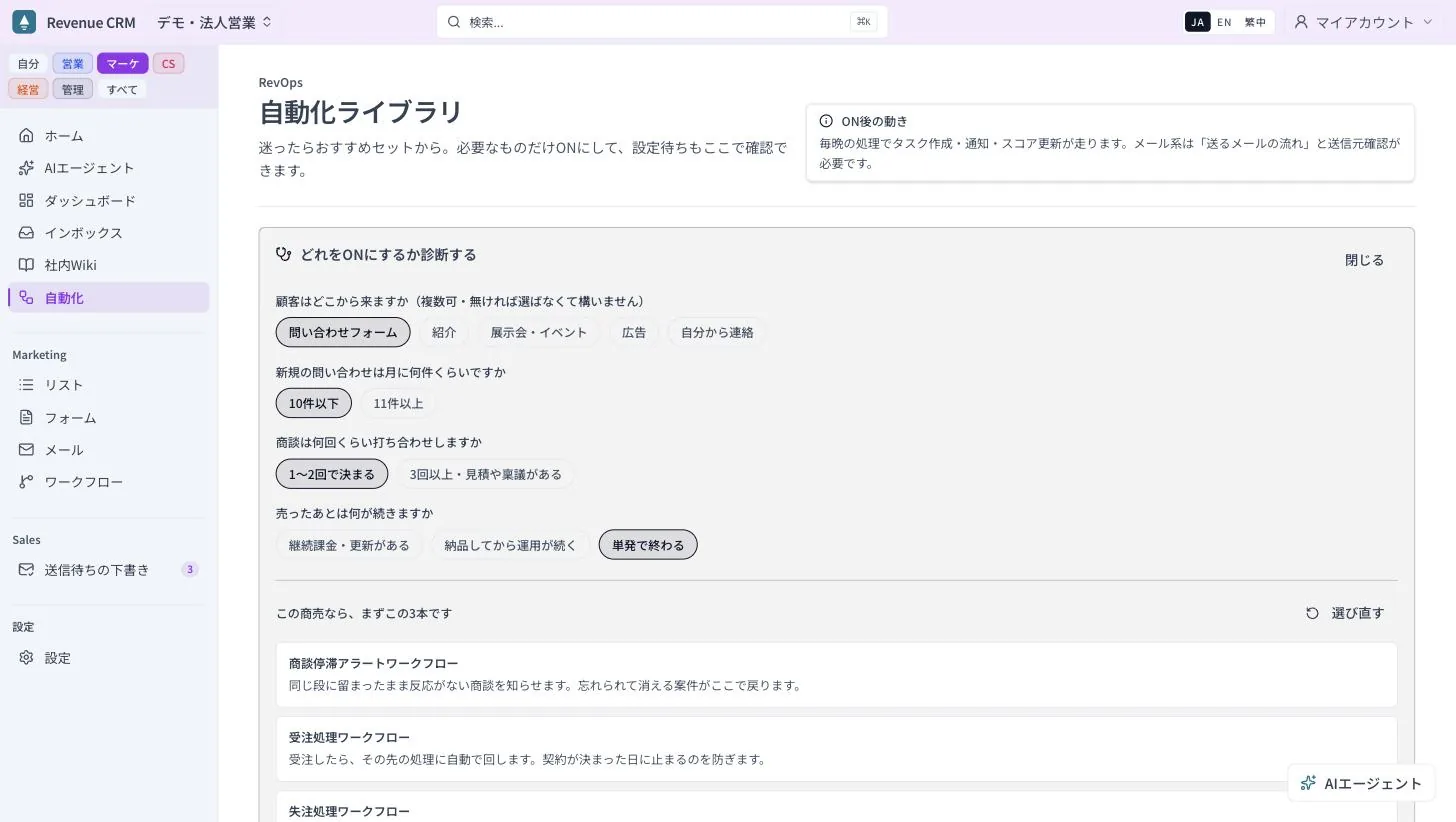
Task: Choose 3回以上・見積や稟議がある option
Action: coord(486,474)
